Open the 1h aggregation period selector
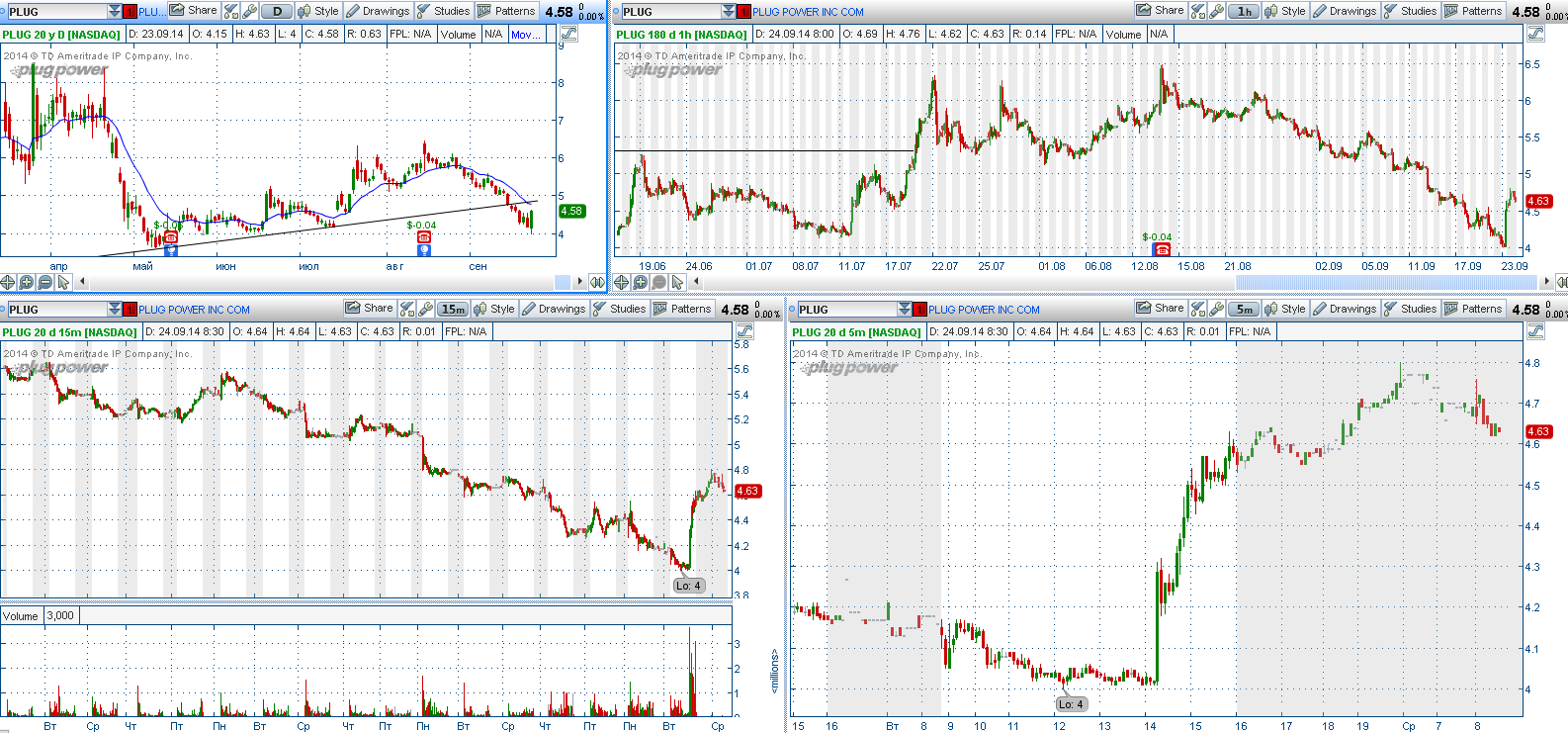Screen dimensions: 1568x733 pos(1244,11)
